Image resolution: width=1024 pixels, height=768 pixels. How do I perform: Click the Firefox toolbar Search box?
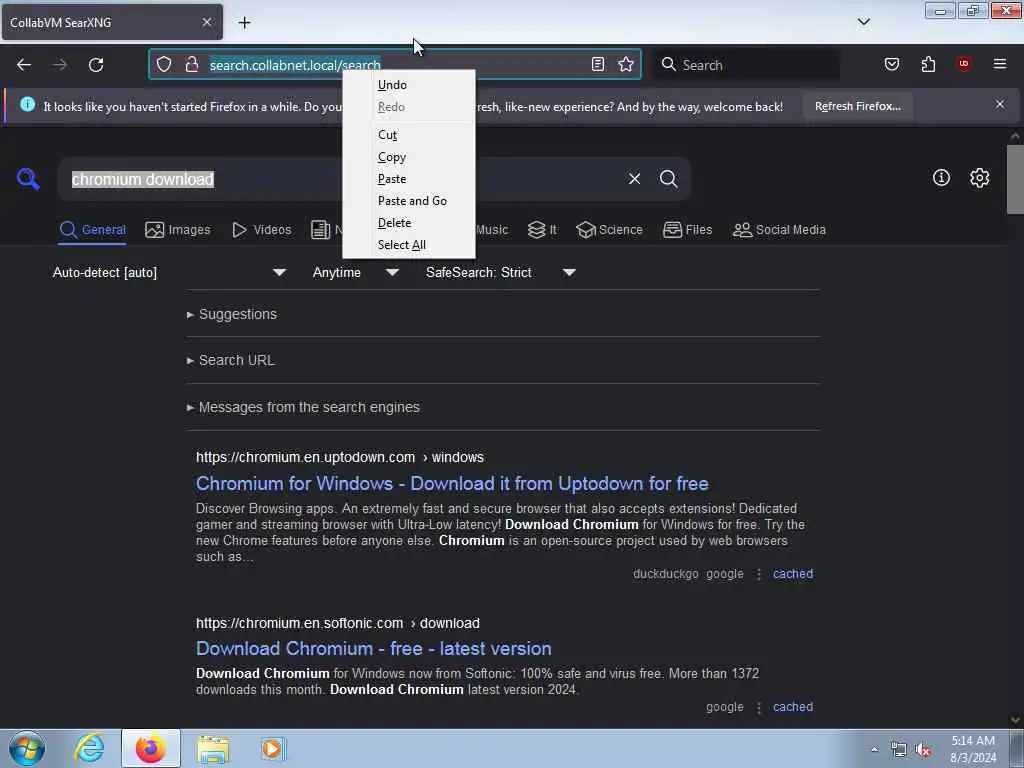coord(746,65)
